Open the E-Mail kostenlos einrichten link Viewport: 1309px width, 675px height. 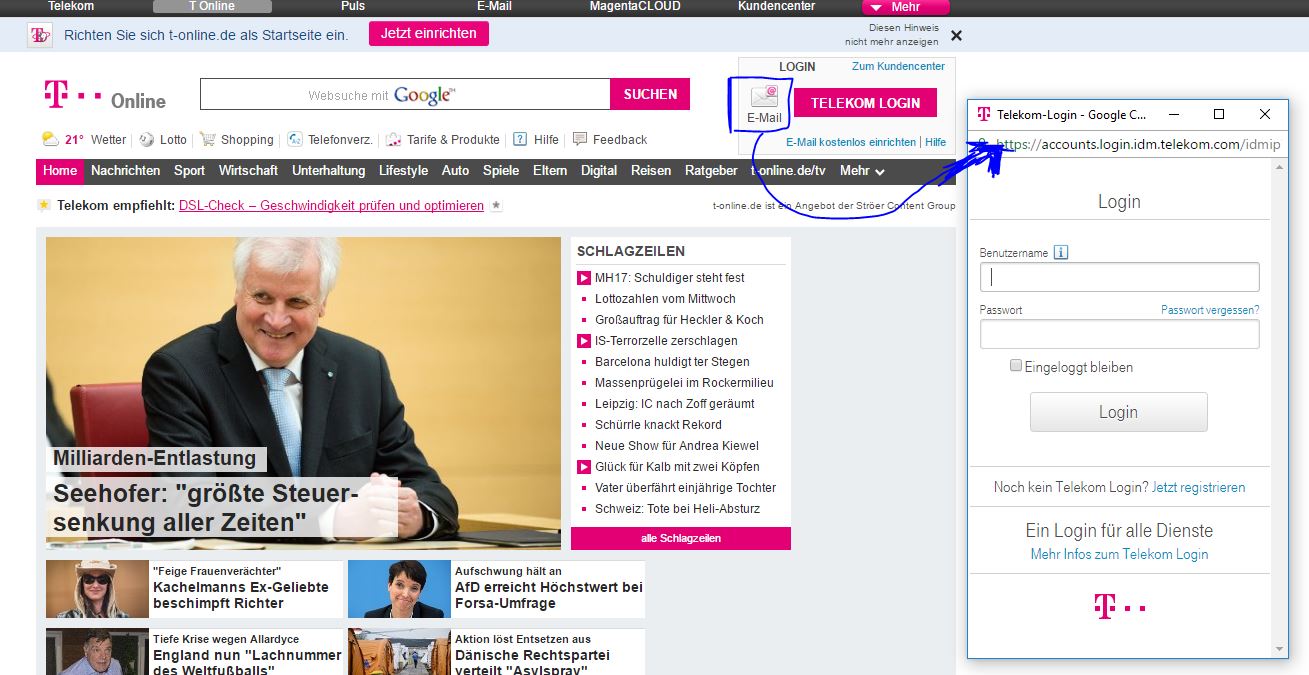(x=851, y=142)
